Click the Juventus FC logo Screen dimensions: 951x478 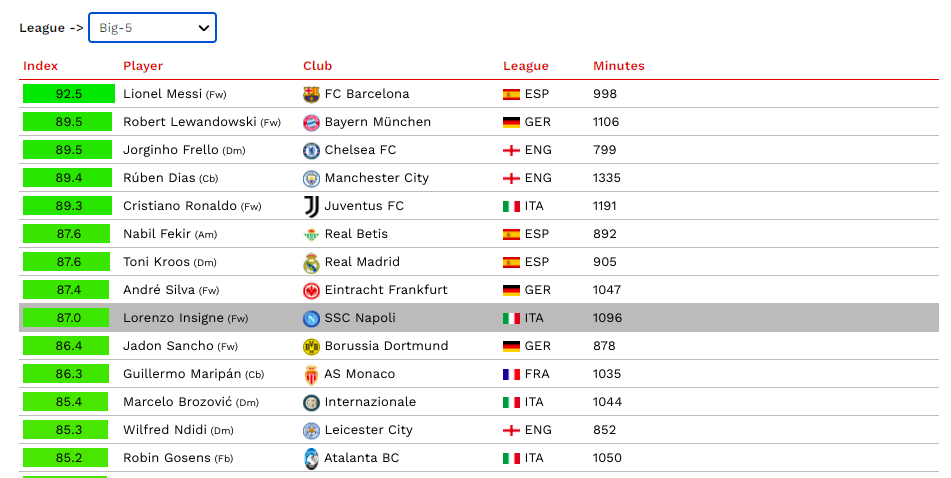pyautogui.click(x=311, y=206)
